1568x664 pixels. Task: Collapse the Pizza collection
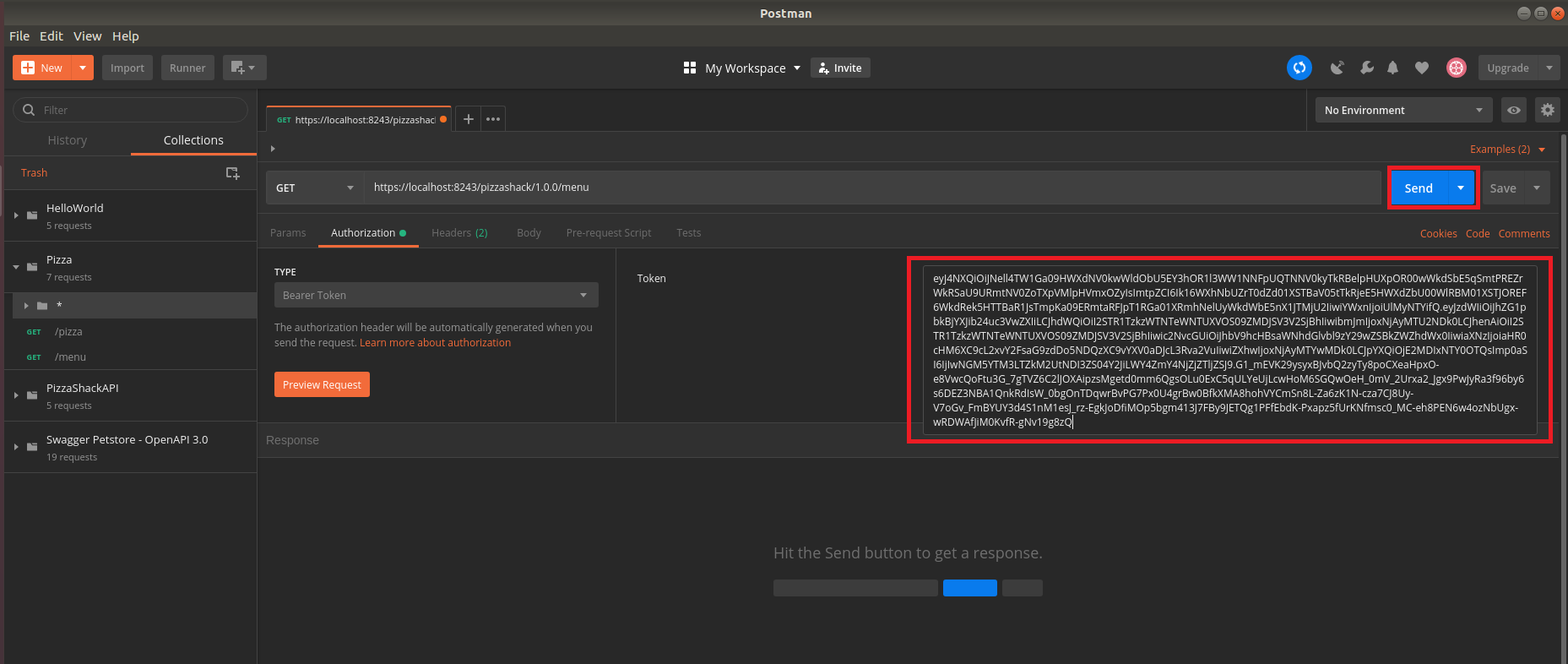pos(16,267)
